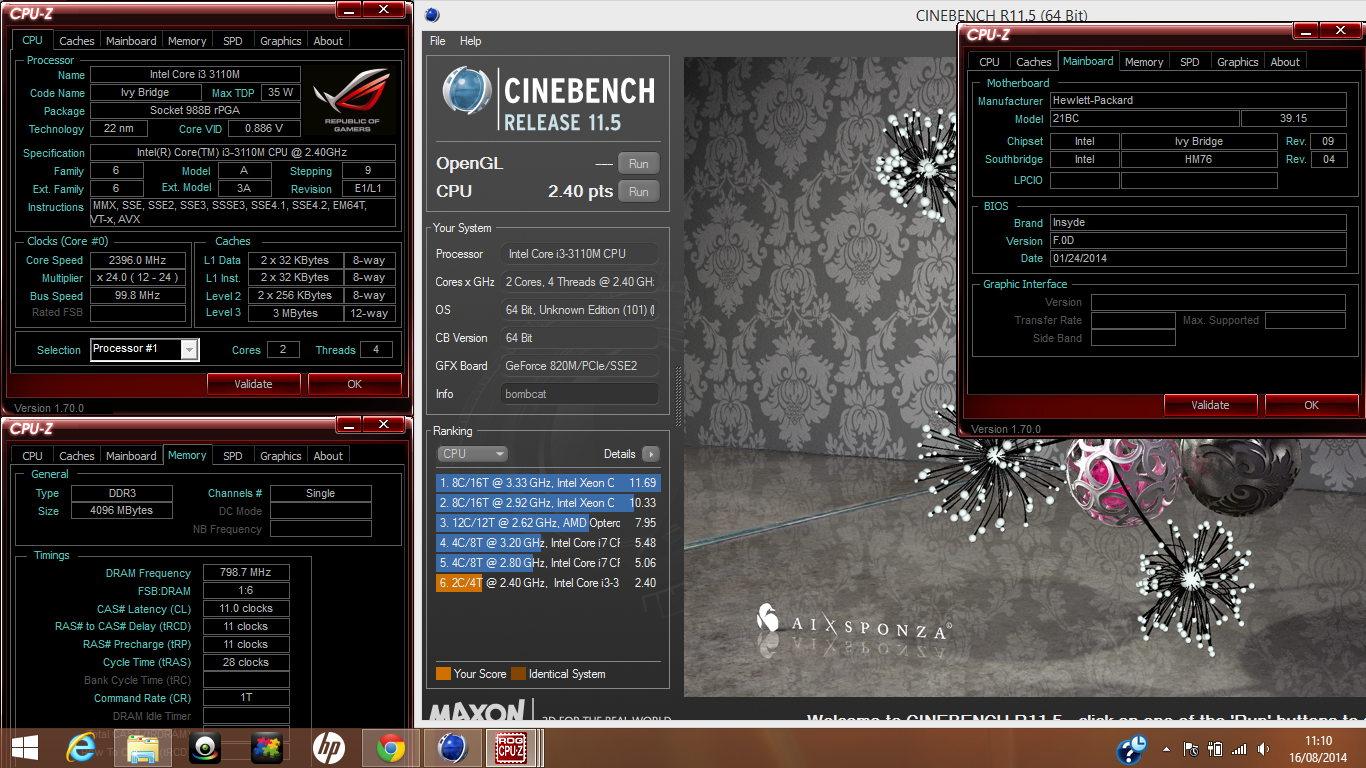This screenshot has height=768, width=1366.
Task: Click the GFX Board value GeForce 820M
Action: (580, 366)
